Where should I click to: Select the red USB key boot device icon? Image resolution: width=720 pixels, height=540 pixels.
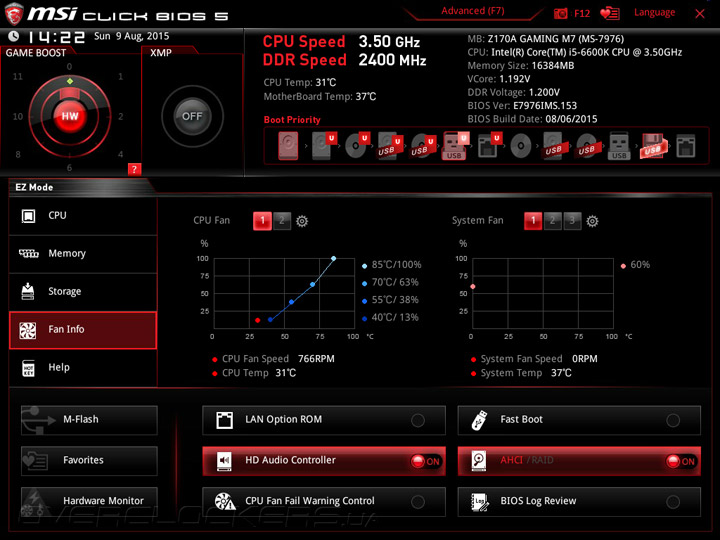[455, 146]
